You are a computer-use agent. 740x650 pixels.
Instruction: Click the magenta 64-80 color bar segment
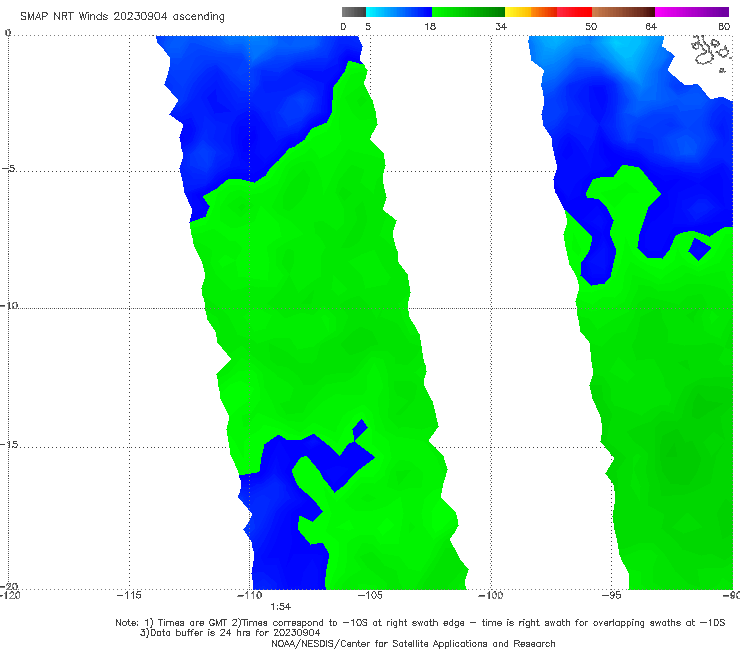[692, 12]
